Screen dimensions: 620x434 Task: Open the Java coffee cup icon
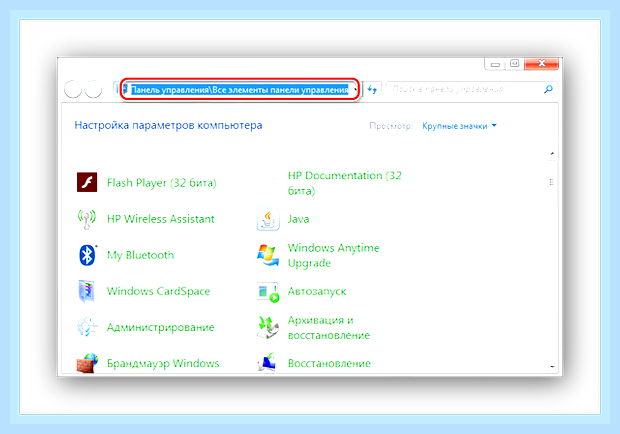click(x=268, y=219)
